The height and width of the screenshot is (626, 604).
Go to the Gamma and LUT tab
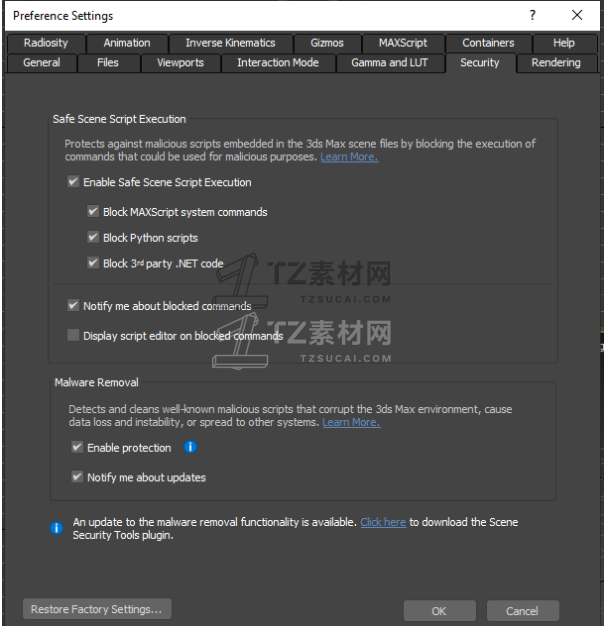point(390,63)
